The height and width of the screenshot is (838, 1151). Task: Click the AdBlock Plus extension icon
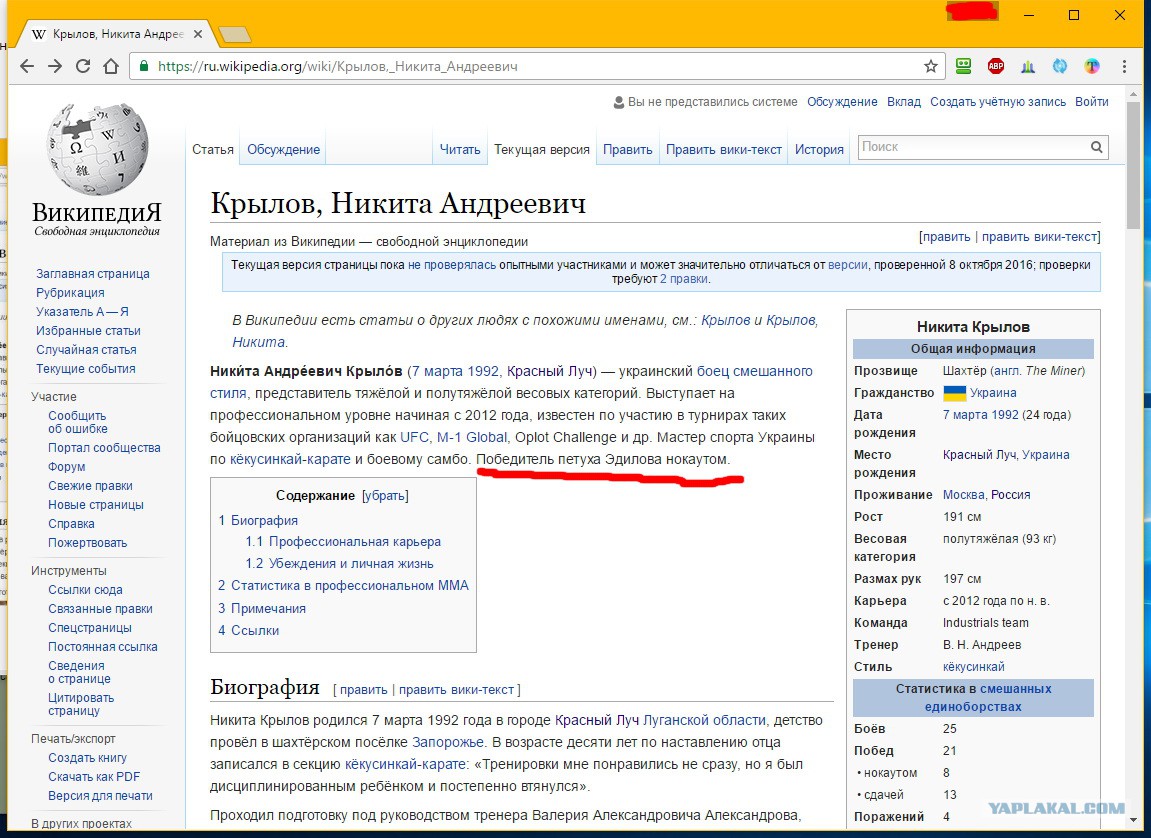[995, 66]
